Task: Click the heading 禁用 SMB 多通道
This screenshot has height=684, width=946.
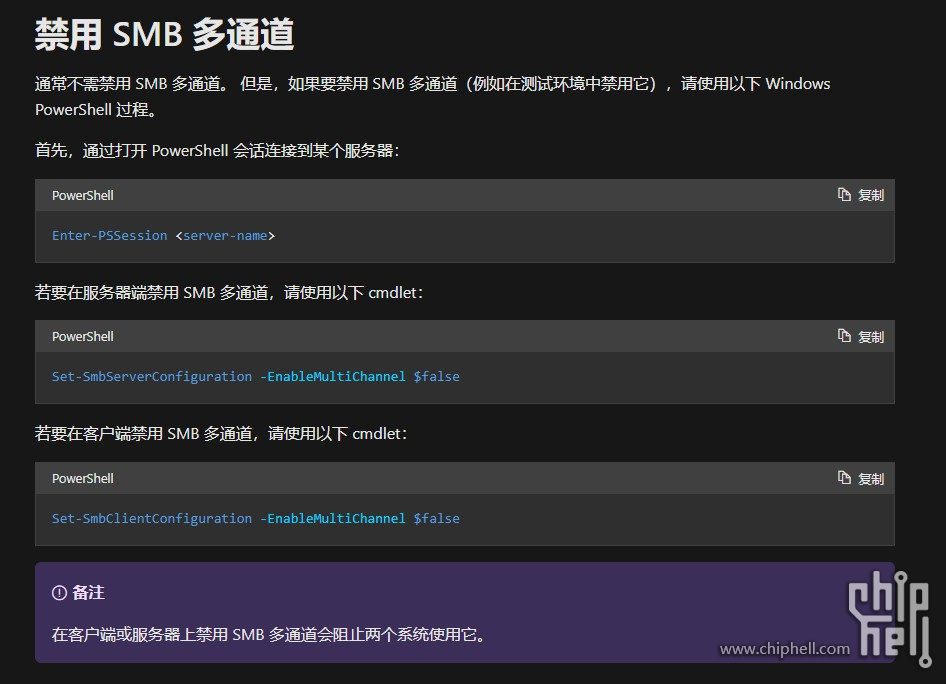Action: pos(164,34)
